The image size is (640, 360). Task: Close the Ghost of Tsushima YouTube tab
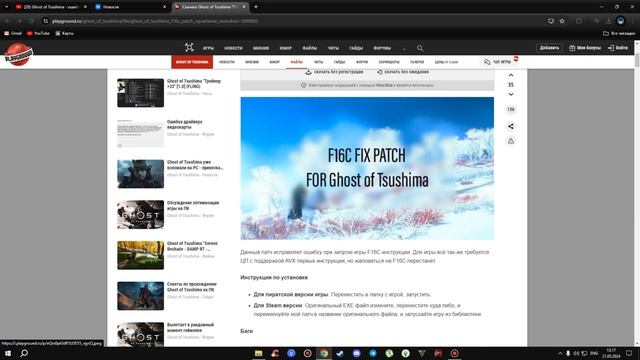pos(85,7)
